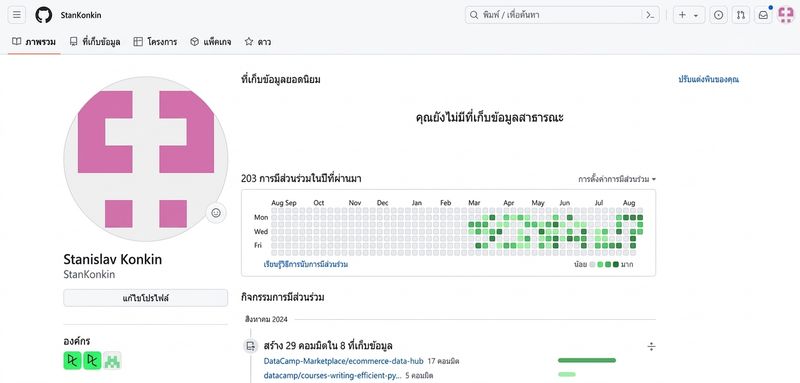The height and width of the screenshot is (383, 800).
Task: Click the ecommerce-data-hub commit progress bar
Action: pyautogui.click(x=587, y=360)
